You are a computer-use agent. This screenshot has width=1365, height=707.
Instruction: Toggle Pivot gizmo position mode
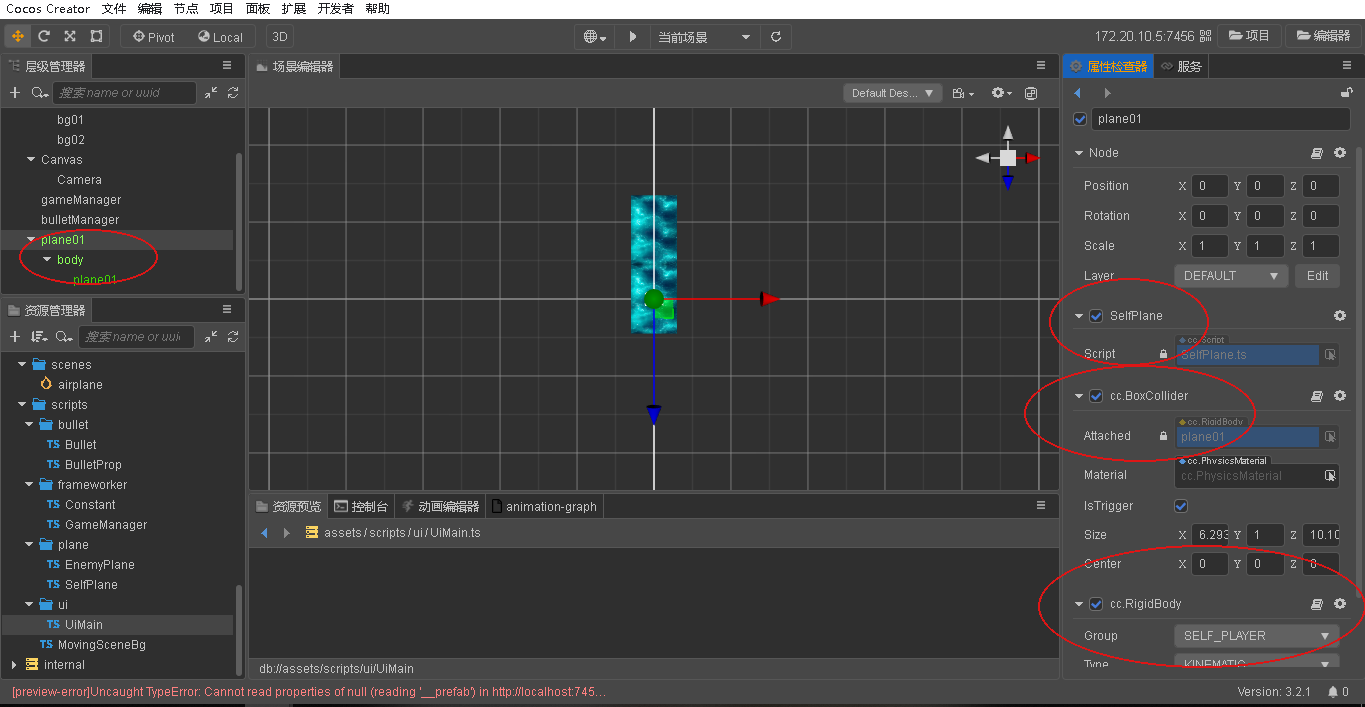tap(153, 37)
